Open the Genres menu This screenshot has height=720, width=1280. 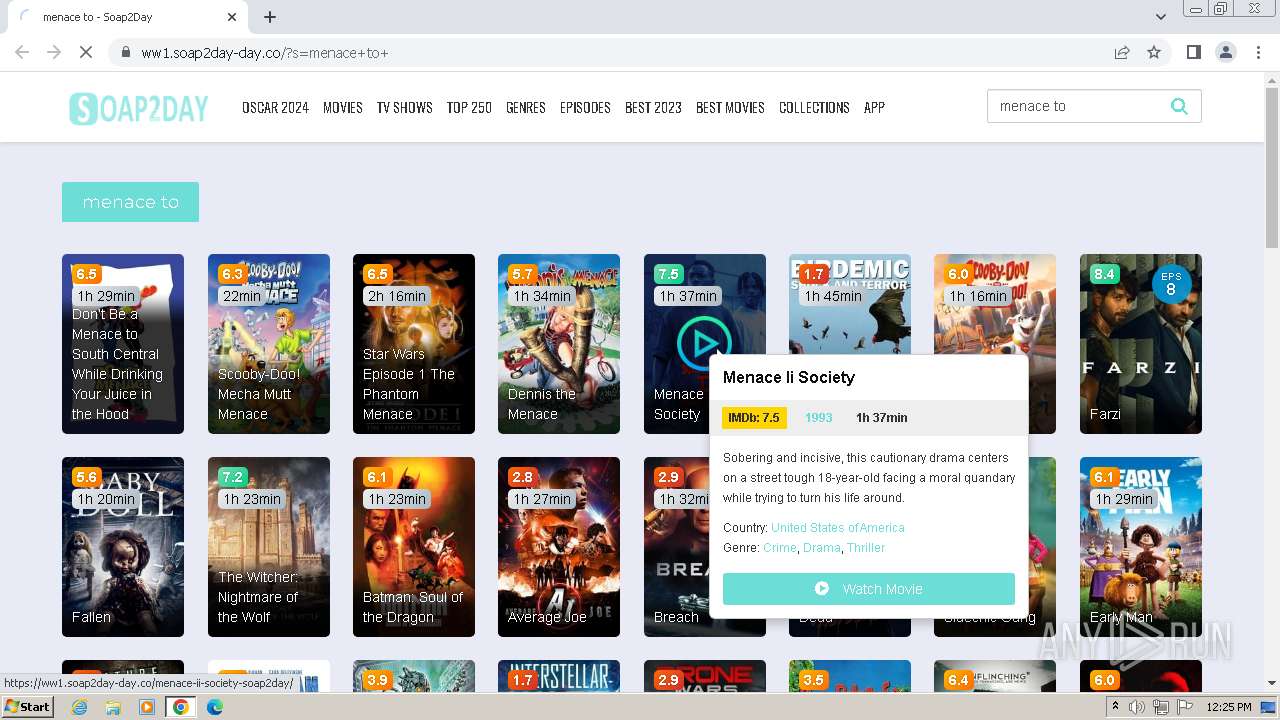tap(525, 107)
